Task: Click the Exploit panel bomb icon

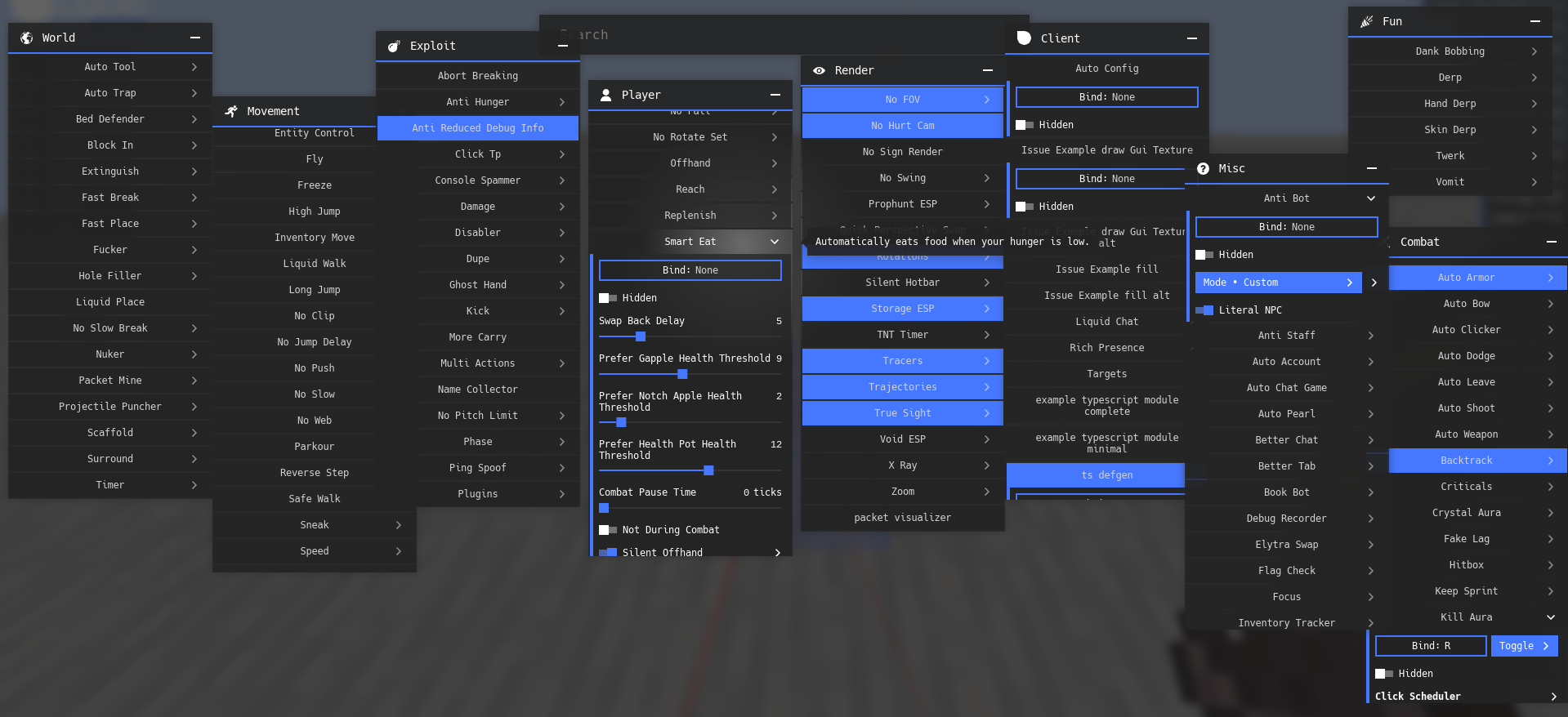Action: click(394, 47)
